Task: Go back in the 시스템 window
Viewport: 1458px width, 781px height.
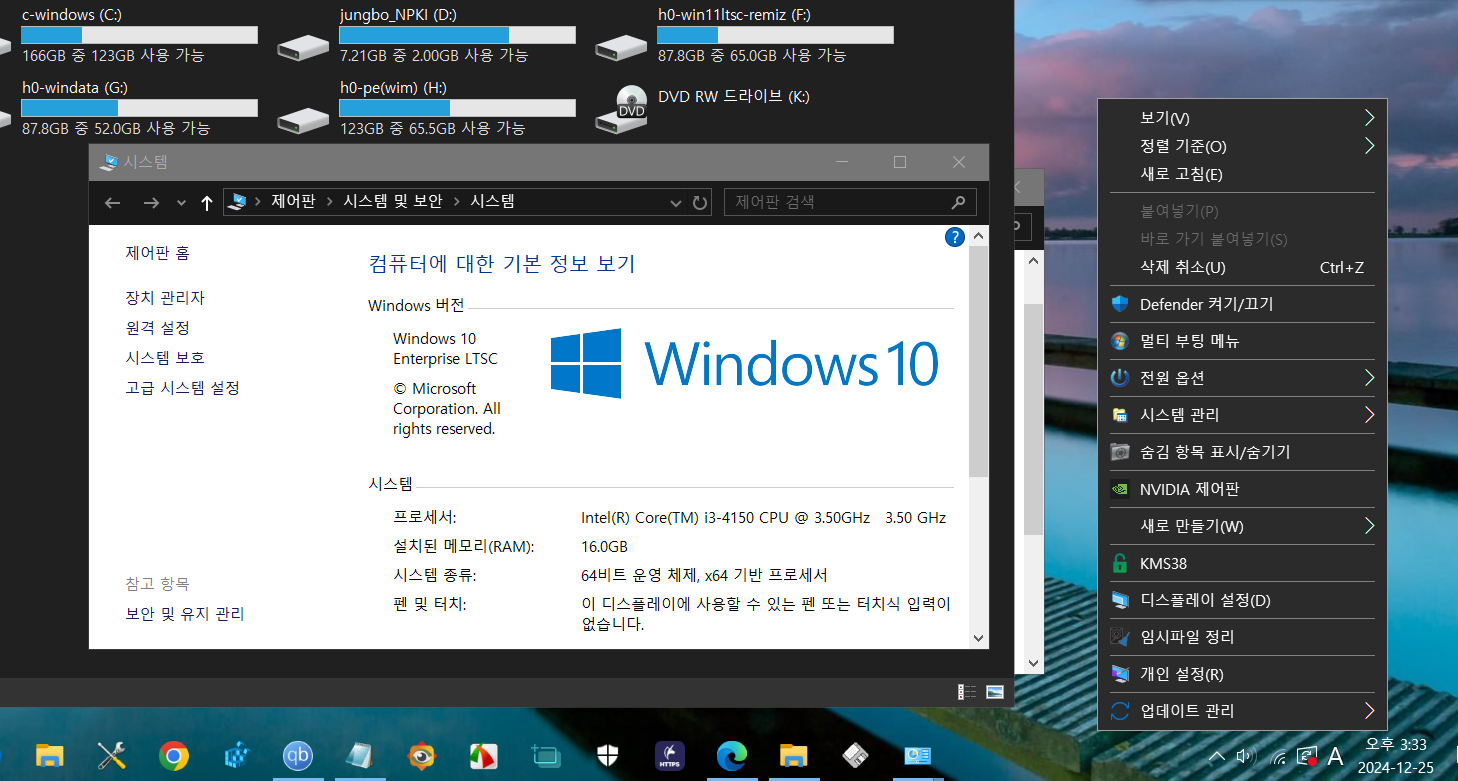Action: tap(112, 203)
